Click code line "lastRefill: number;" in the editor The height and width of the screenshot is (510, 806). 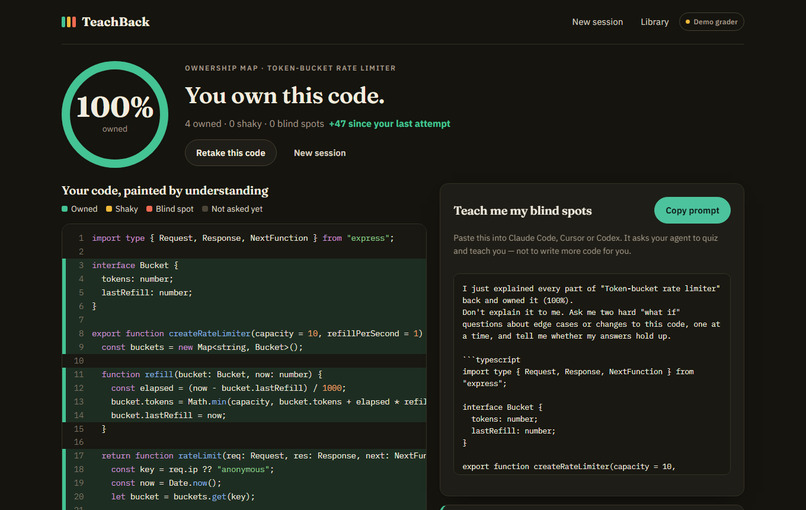point(147,293)
